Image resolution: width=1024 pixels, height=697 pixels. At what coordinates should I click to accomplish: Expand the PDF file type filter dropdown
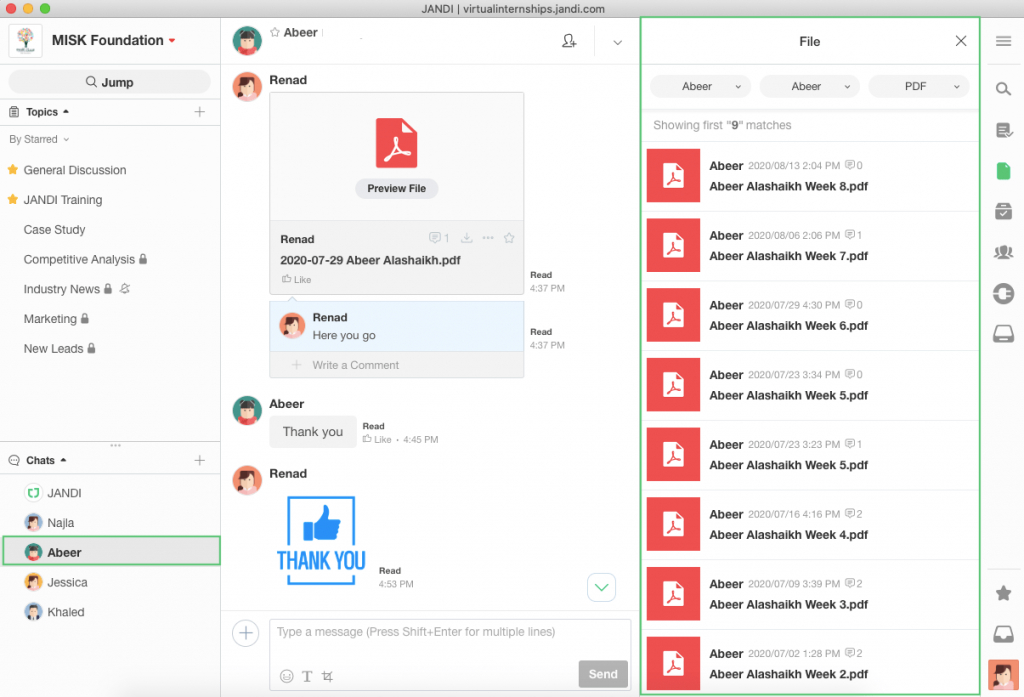point(919,87)
